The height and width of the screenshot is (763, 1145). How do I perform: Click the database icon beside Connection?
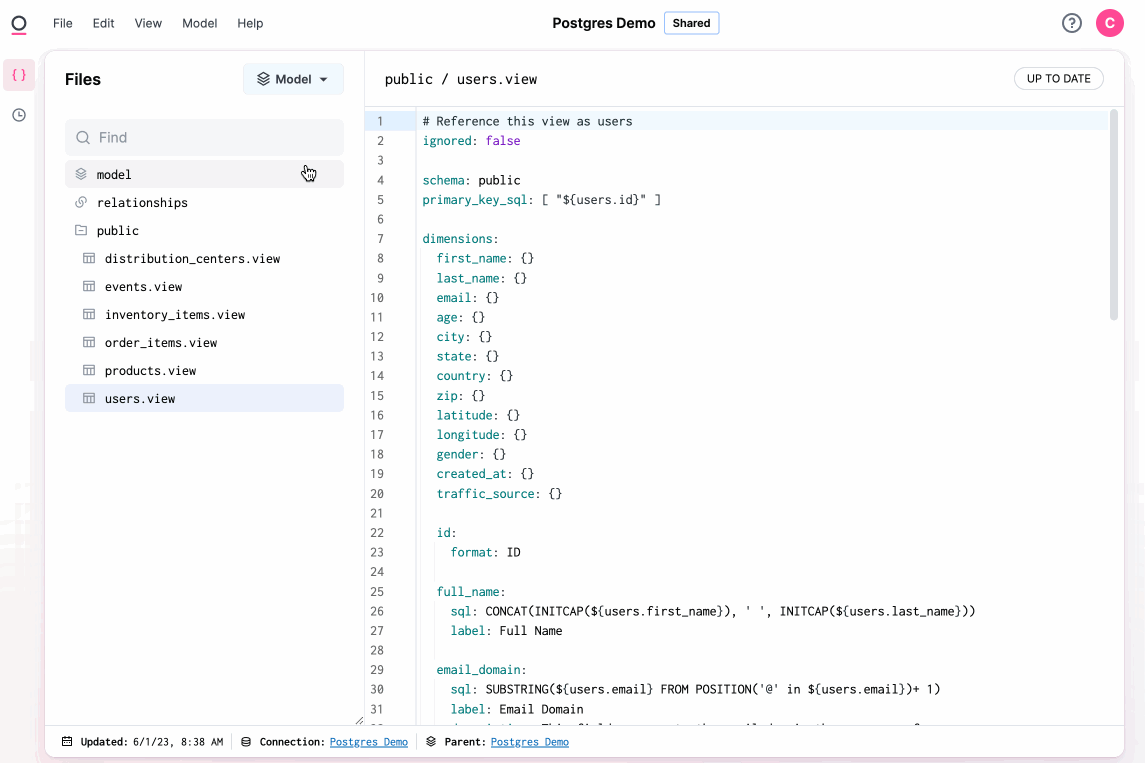[x=246, y=742]
